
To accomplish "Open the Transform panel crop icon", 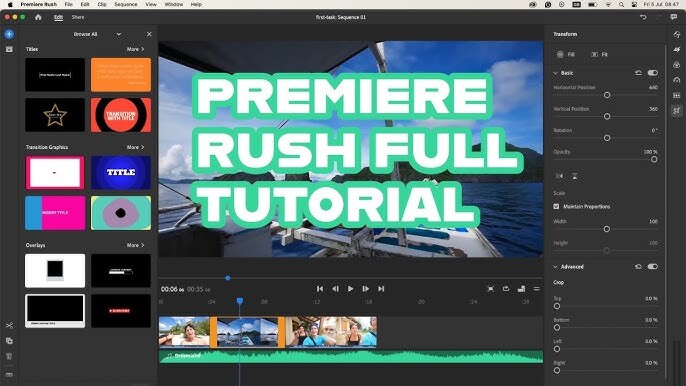I will [677, 111].
